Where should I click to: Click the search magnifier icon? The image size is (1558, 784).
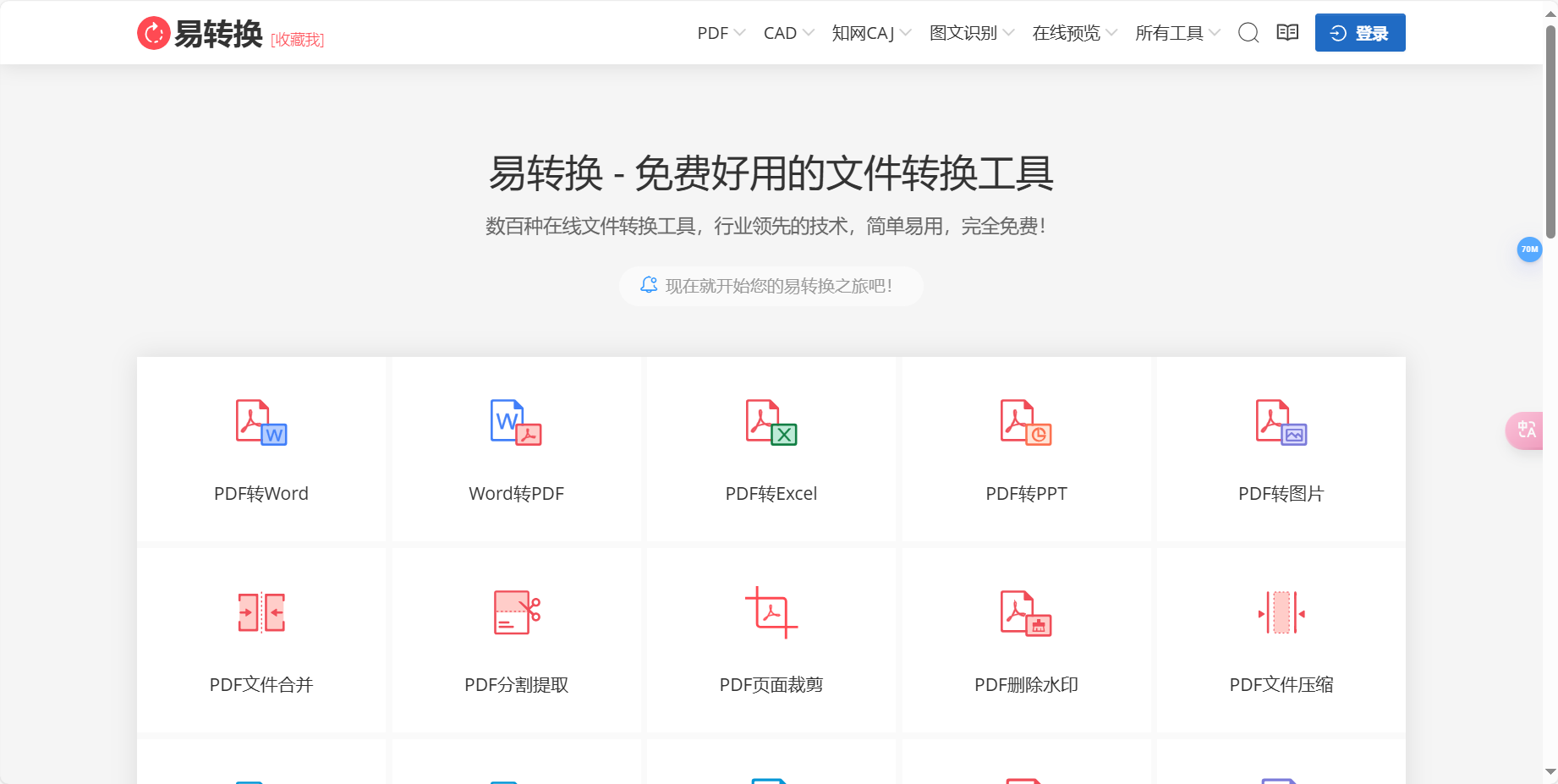point(1248,33)
